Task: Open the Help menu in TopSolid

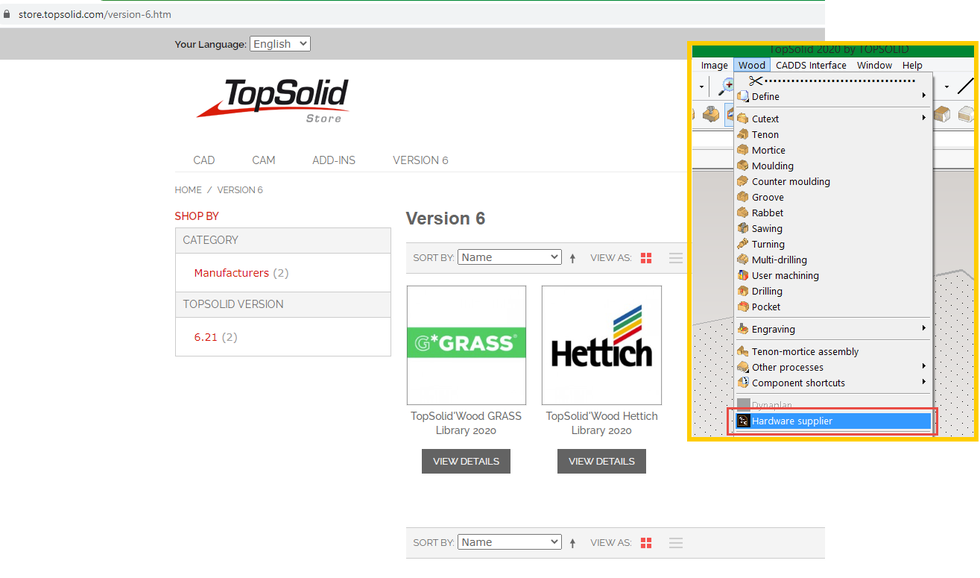Action: 912,65
